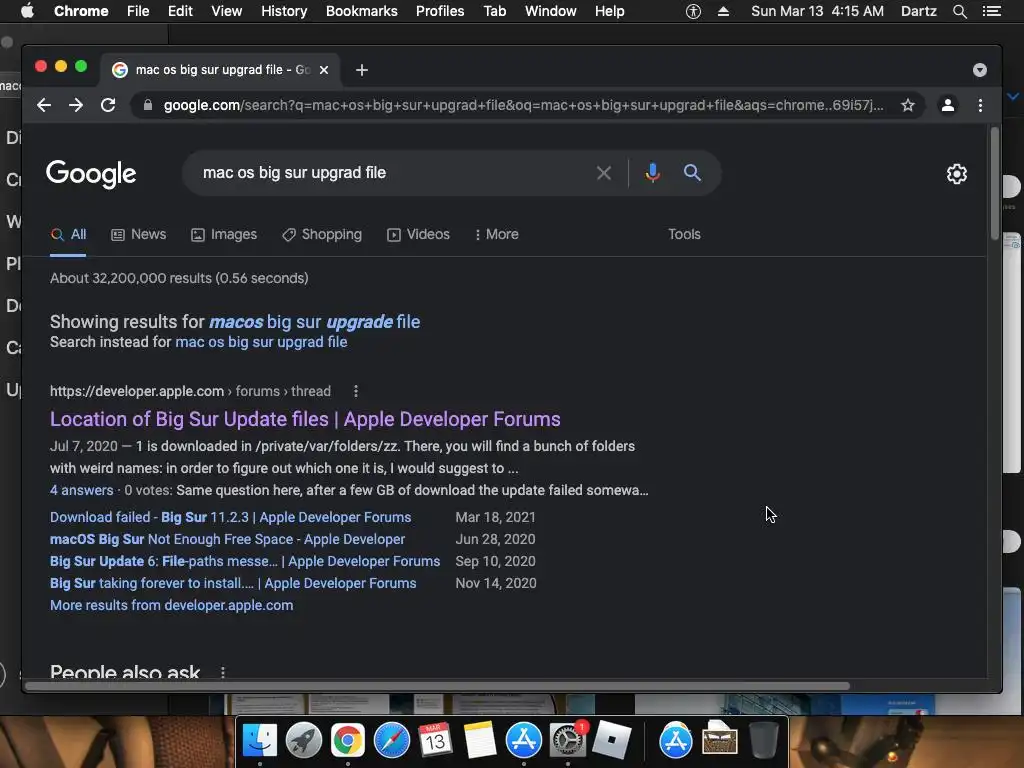Open Safari from the Dock
1024x768 pixels.
[x=391, y=741]
